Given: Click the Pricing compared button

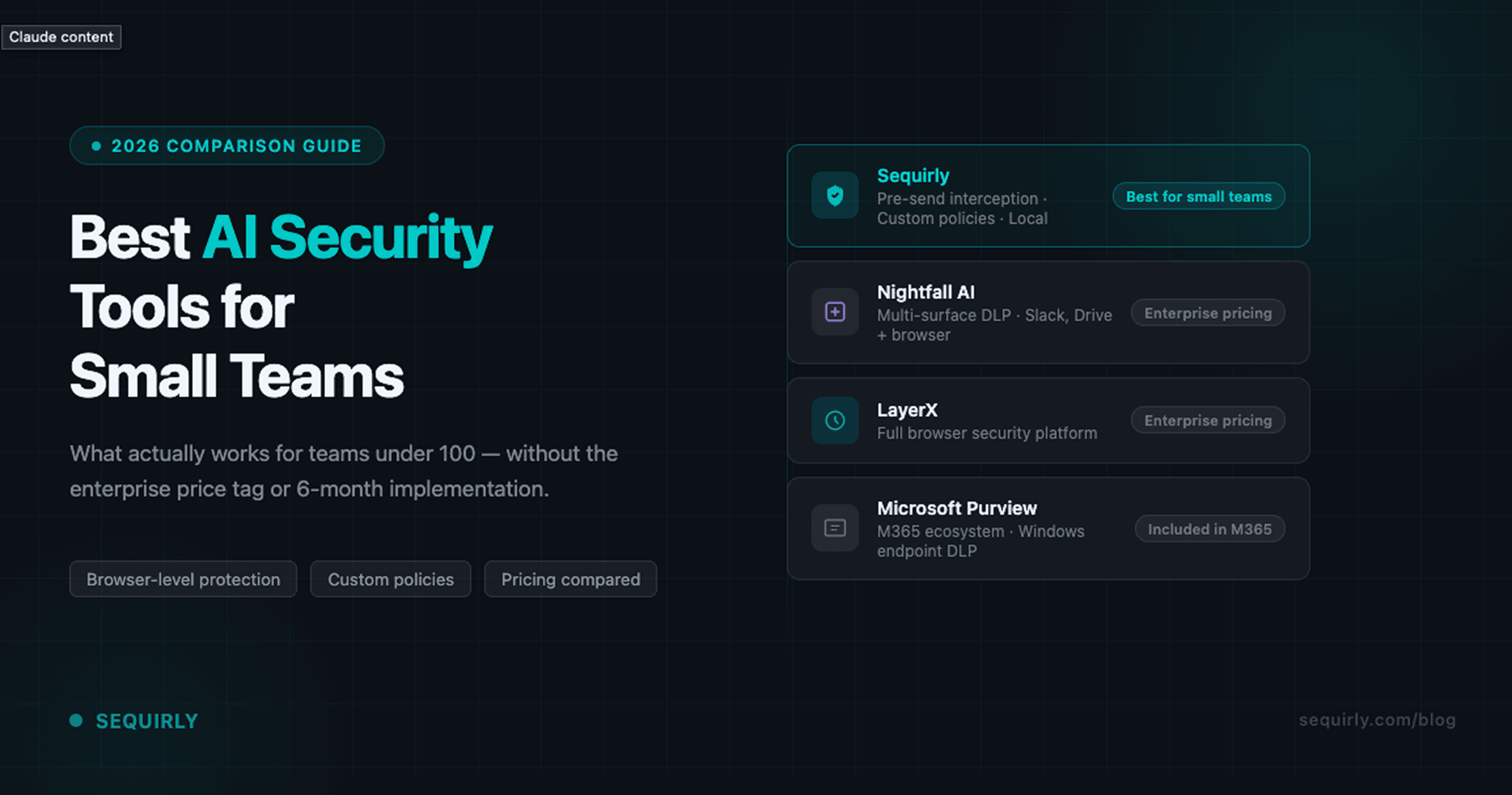Looking at the screenshot, I should (570, 579).
